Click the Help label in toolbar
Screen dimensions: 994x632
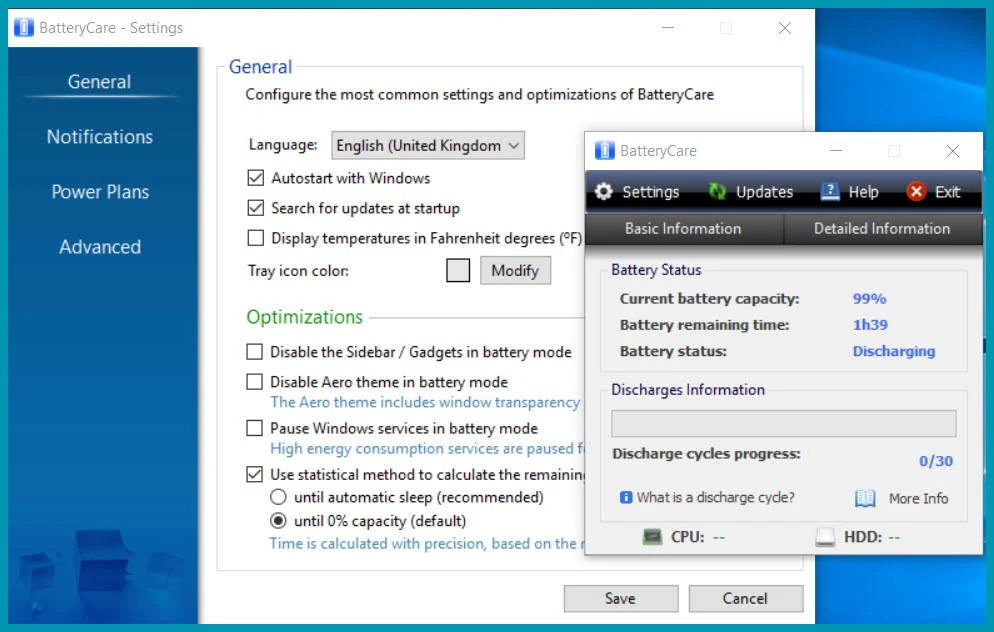point(863,191)
